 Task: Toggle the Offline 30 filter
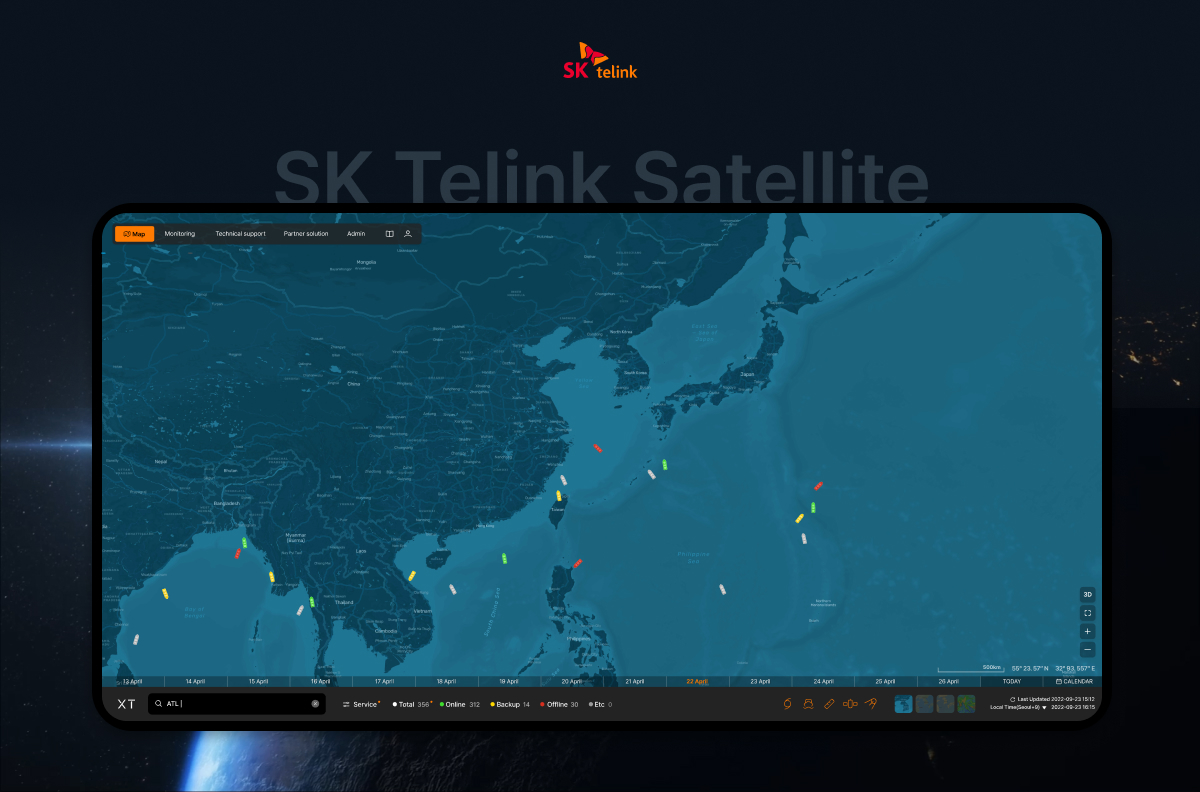[559, 704]
